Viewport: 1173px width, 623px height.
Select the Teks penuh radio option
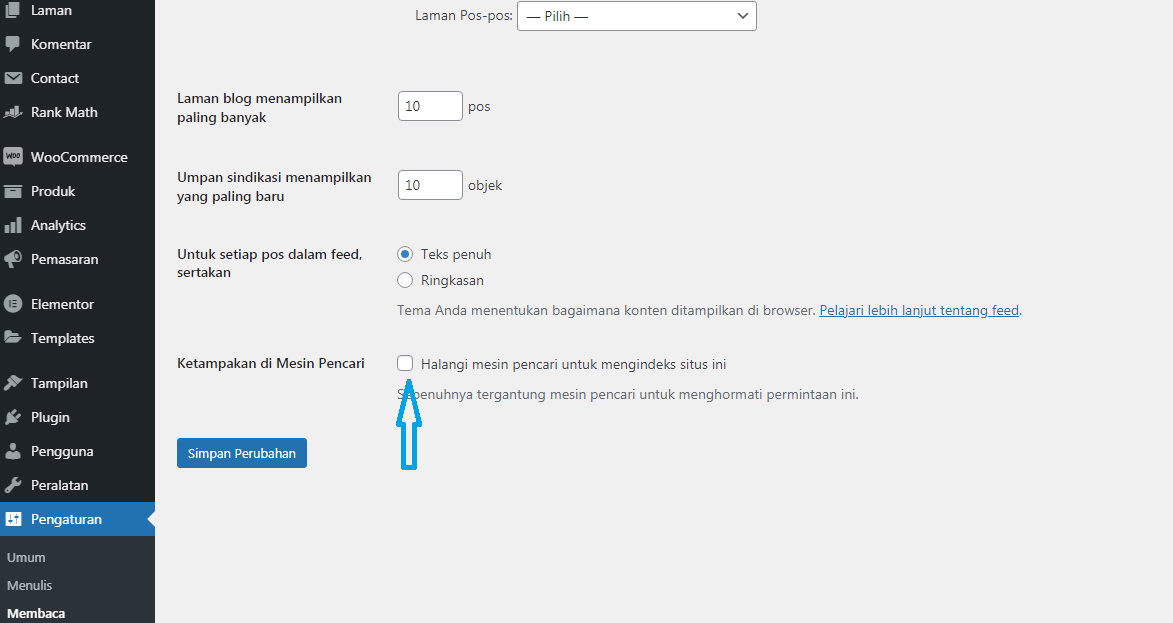(x=405, y=254)
